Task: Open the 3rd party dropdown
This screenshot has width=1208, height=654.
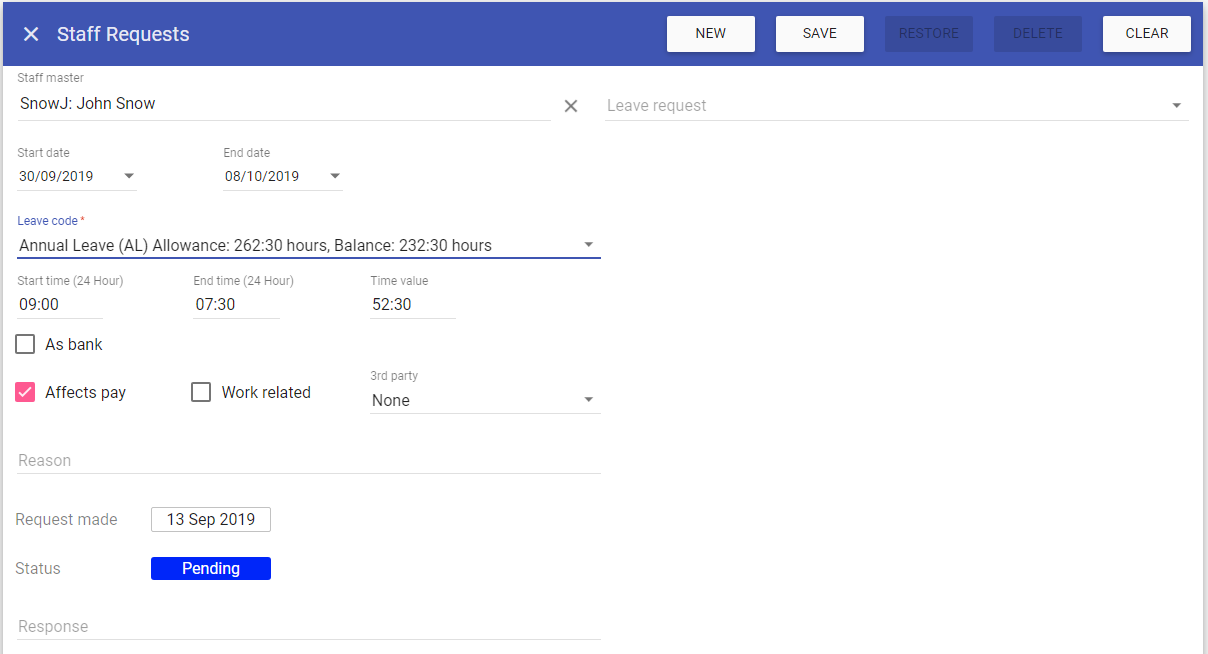Action: point(589,400)
